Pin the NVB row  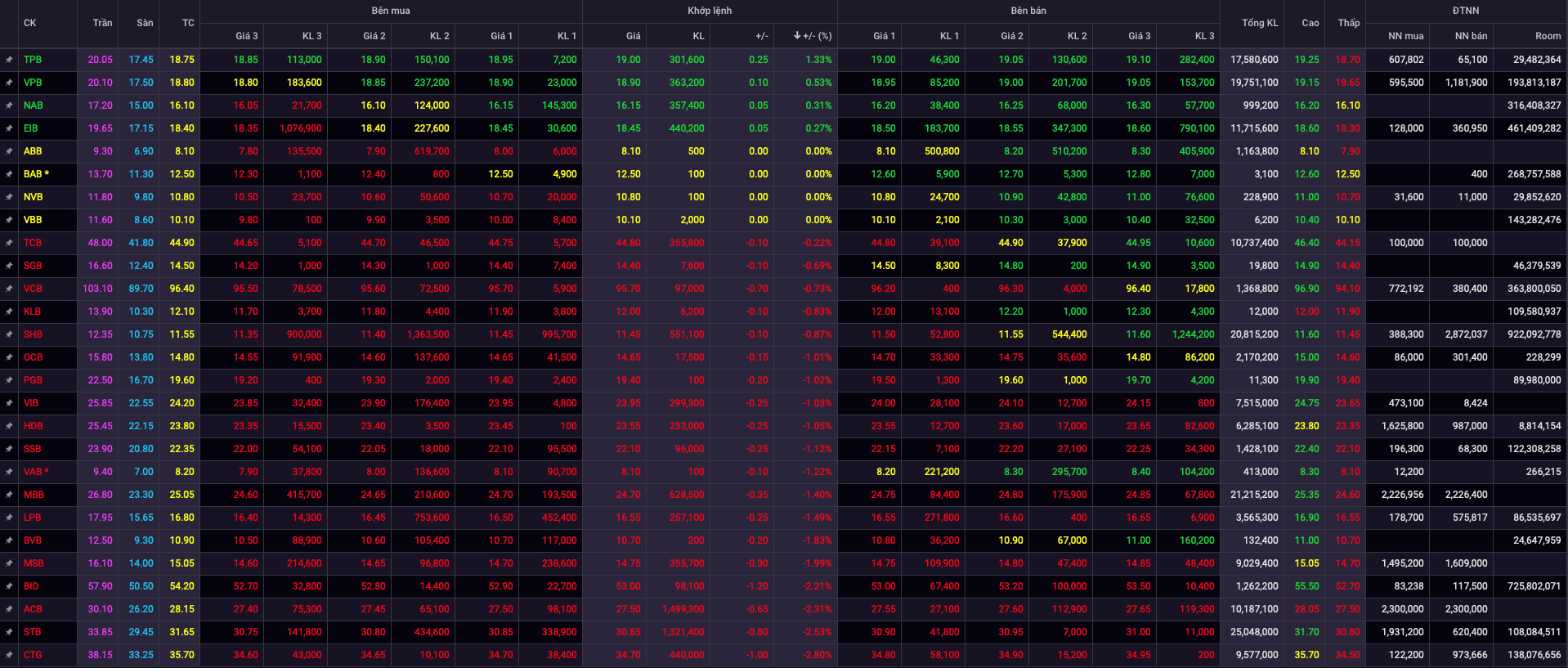(x=9, y=197)
